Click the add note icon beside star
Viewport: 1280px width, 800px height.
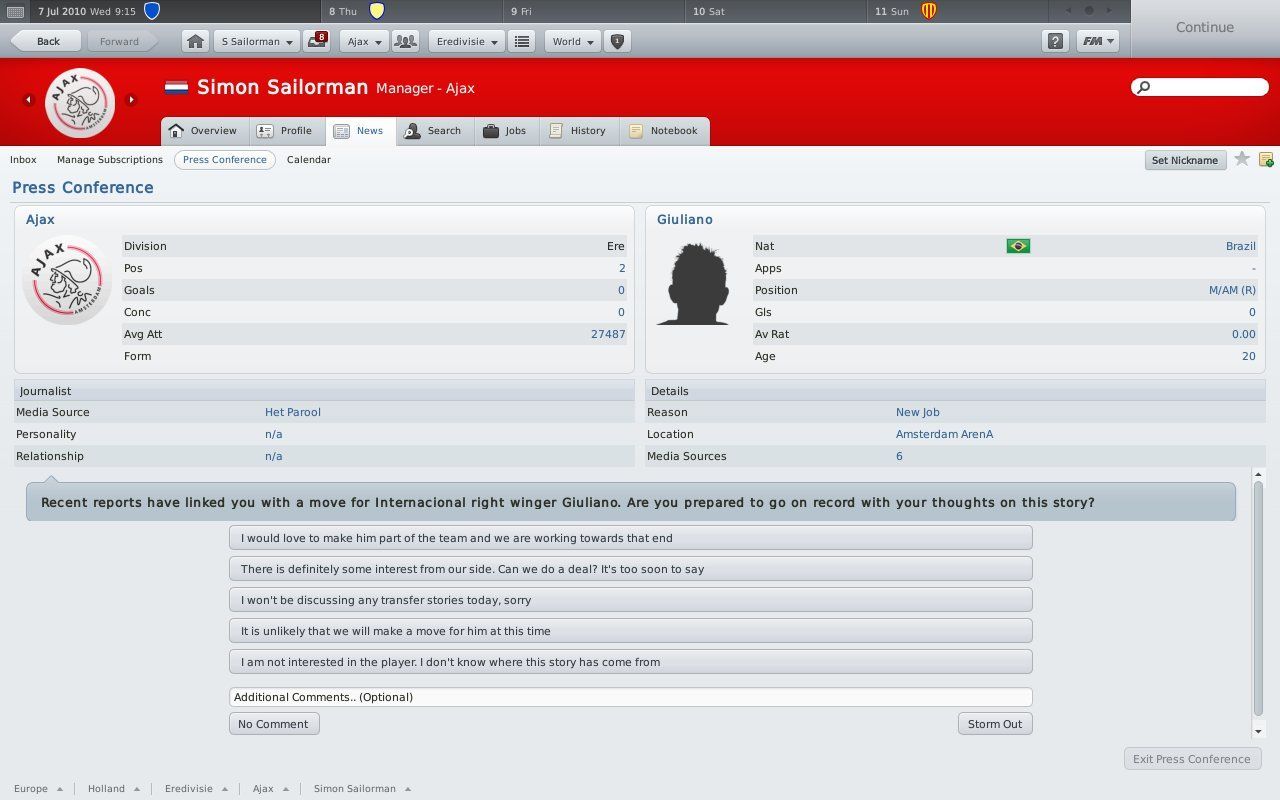(x=1265, y=159)
